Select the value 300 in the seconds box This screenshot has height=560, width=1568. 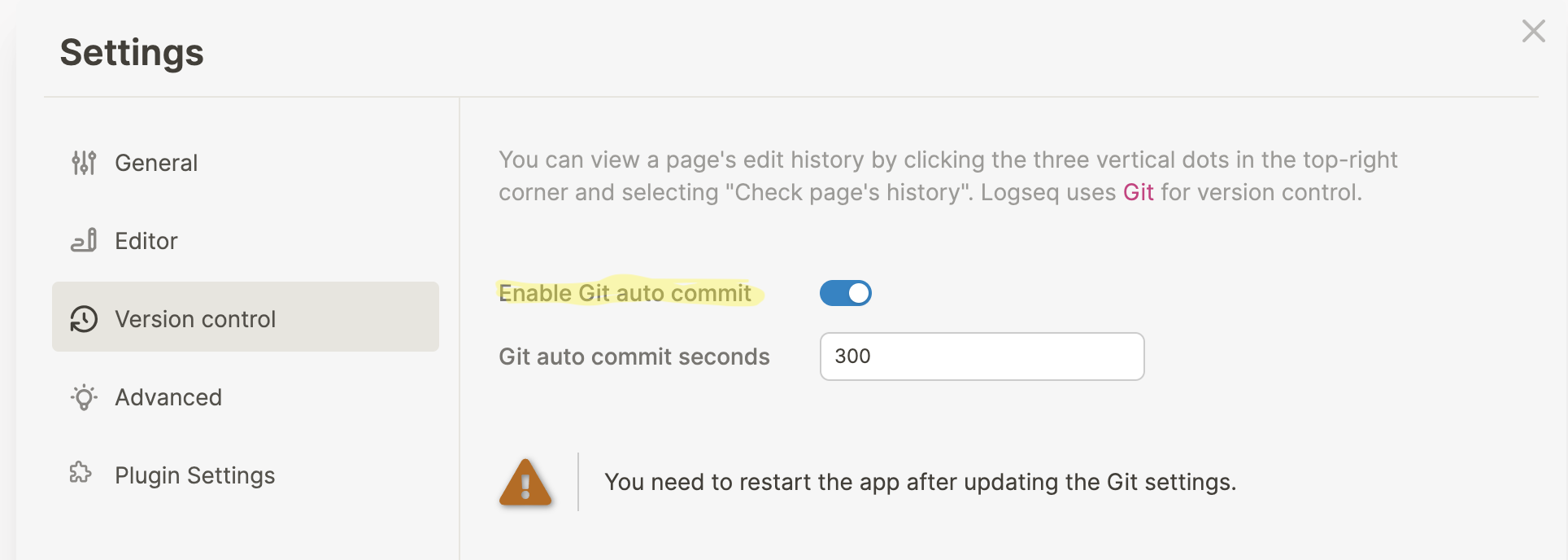pos(852,356)
